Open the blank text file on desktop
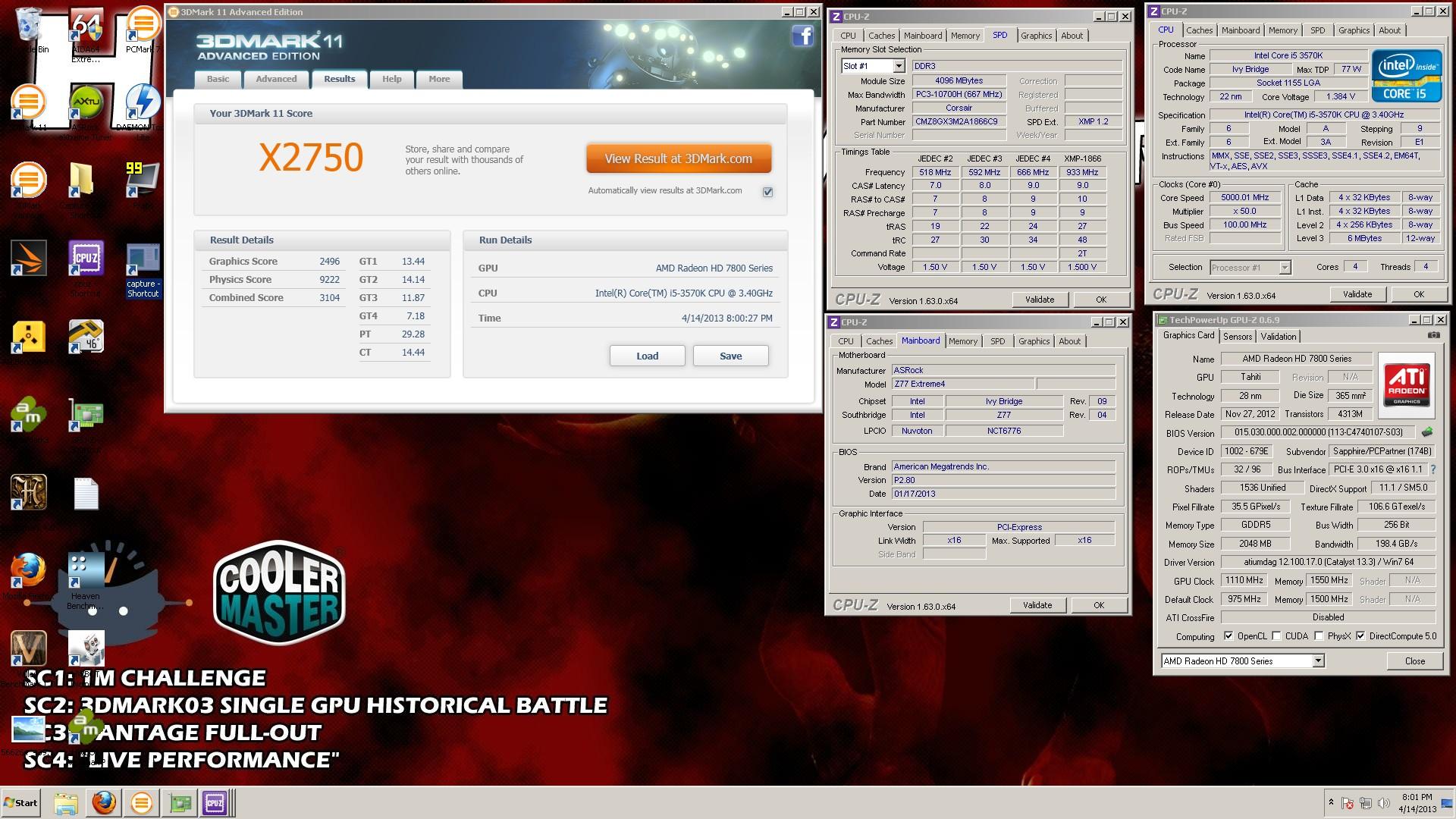Viewport: 1456px width, 819px height. [86, 494]
